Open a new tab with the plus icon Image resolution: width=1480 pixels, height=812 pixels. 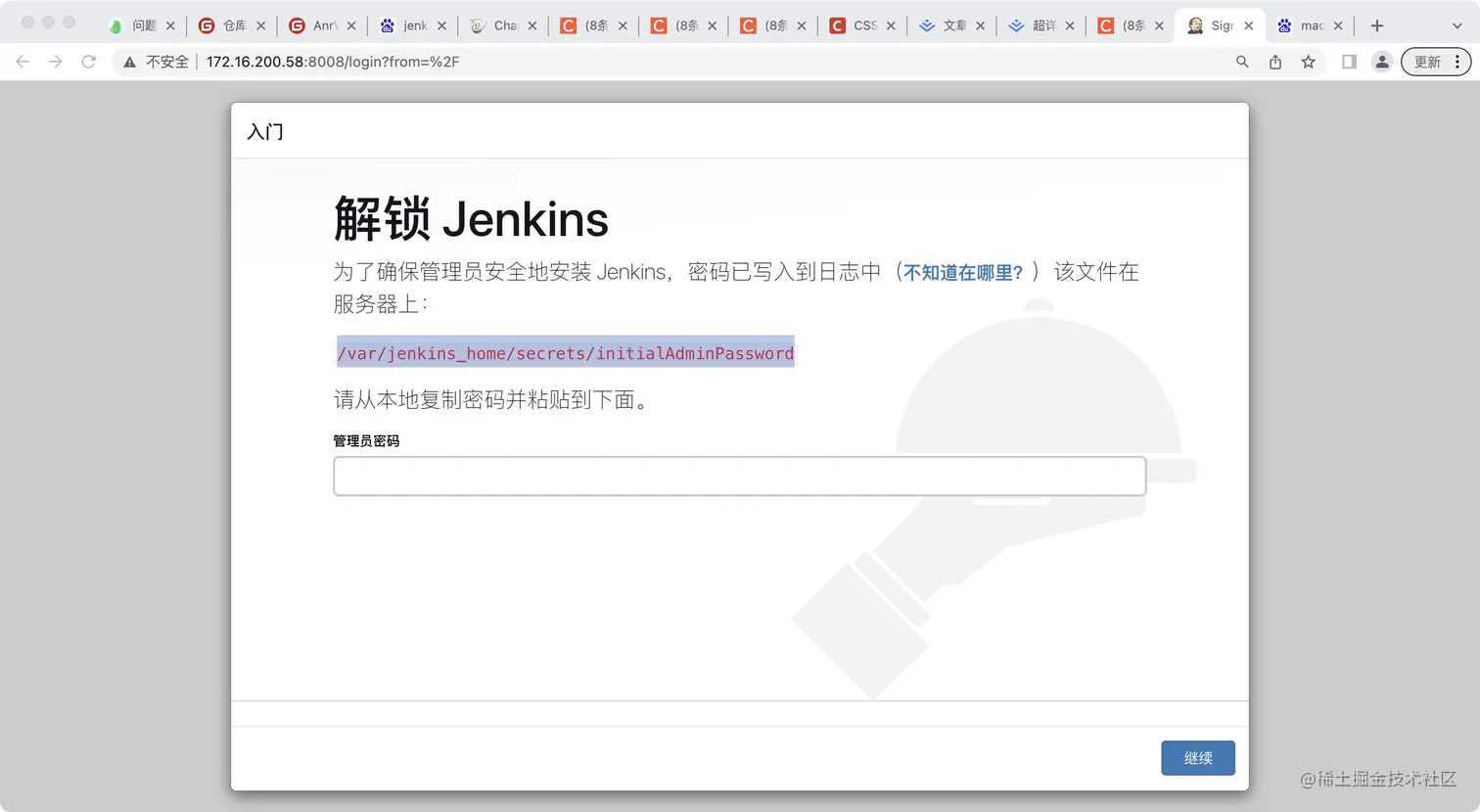click(x=1377, y=25)
